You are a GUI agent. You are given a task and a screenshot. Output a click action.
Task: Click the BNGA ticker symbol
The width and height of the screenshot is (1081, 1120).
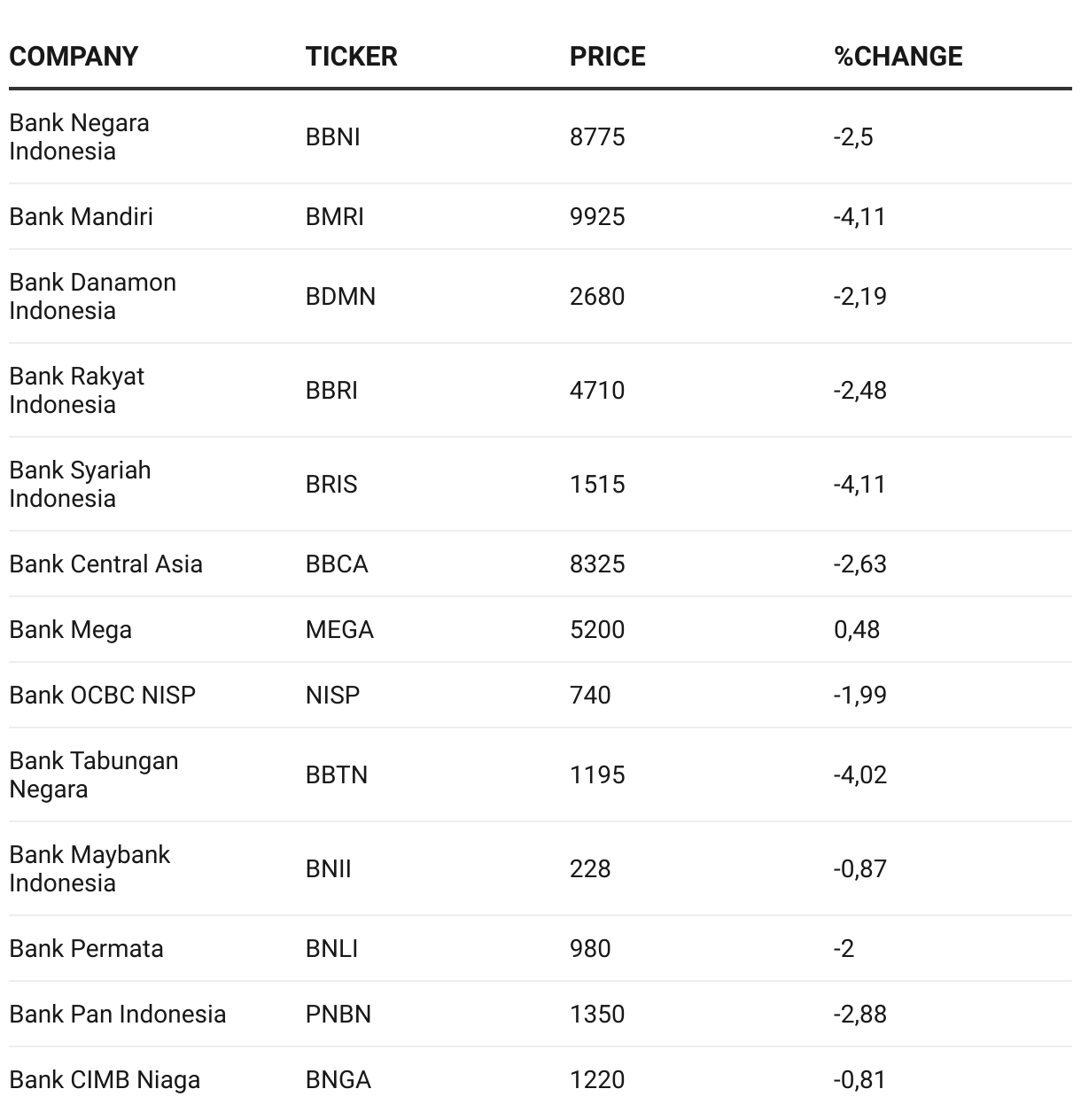point(338,1079)
